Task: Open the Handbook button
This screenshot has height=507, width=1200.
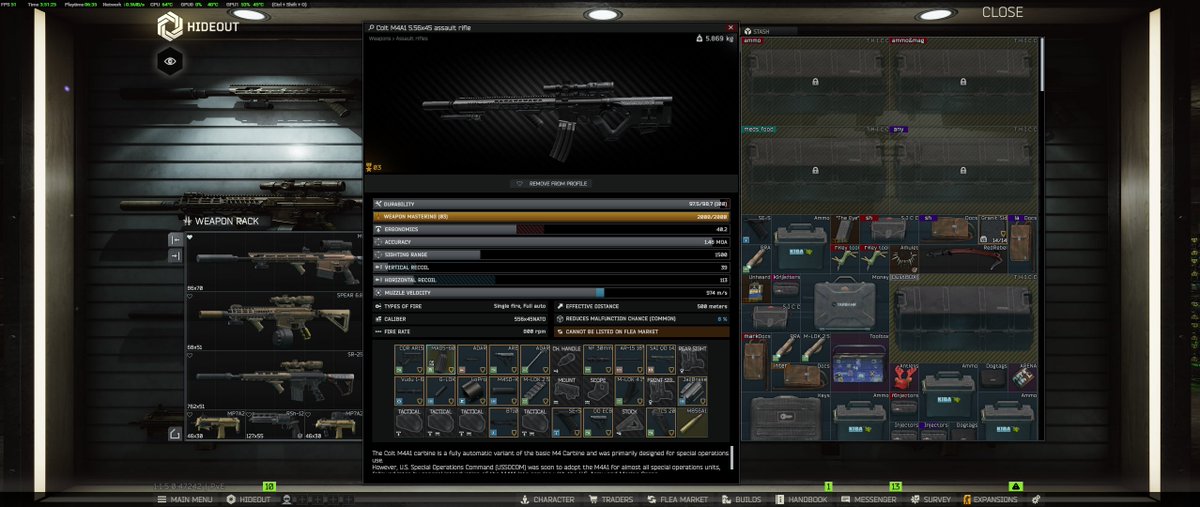Action: (x=801, y=499)
